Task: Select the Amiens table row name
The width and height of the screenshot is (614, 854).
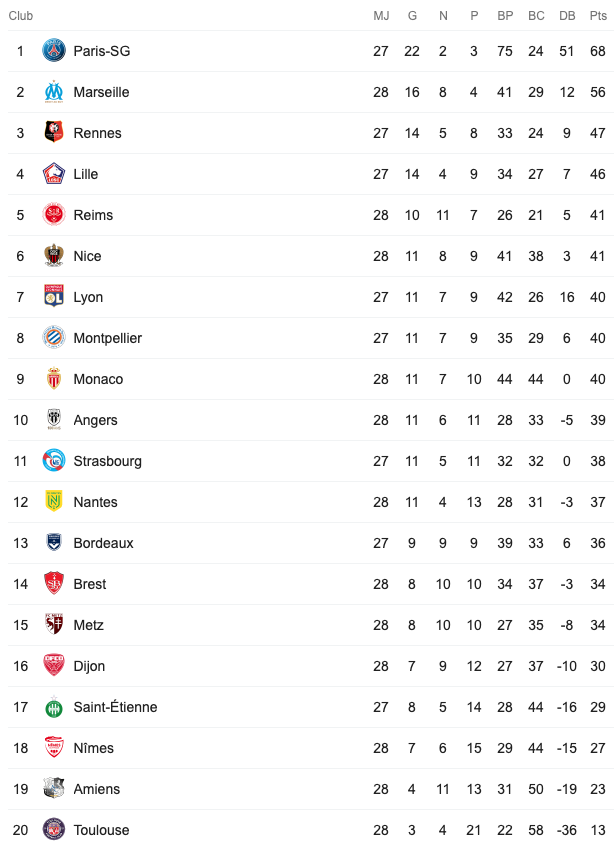Action: click(x=96, y=789)
